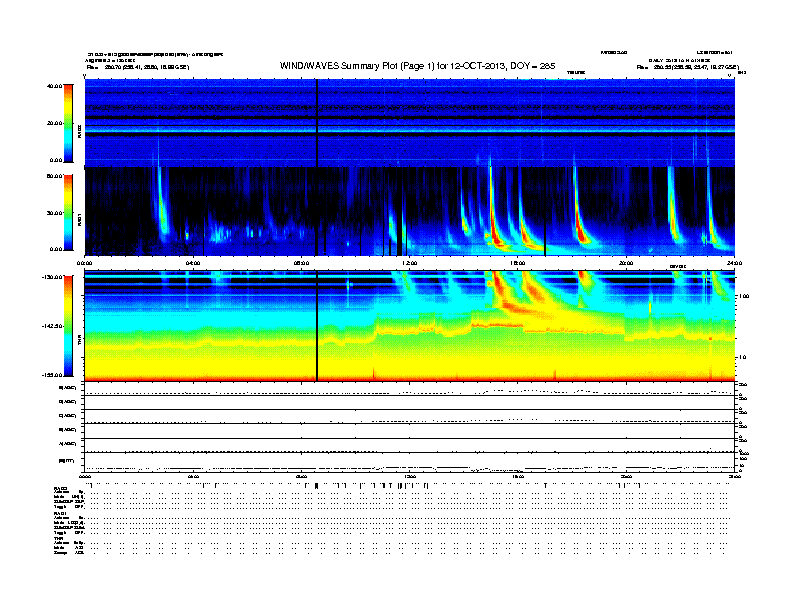Click the RAD1 status table heading at bottom left
Viewport: 792px width, 612px height.
(x=61, y=514)
